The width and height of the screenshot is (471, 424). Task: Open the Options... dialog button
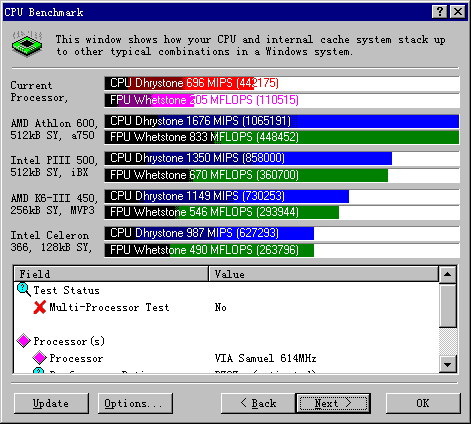tap(135, 403)
